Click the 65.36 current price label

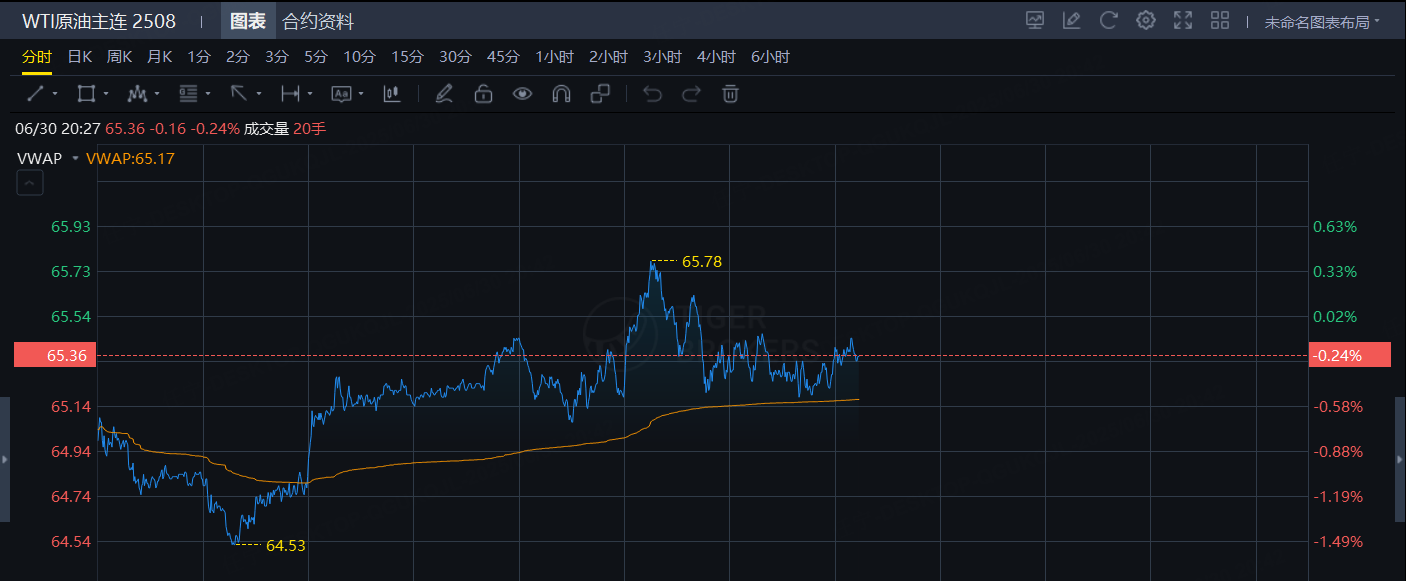pos(55,355)
